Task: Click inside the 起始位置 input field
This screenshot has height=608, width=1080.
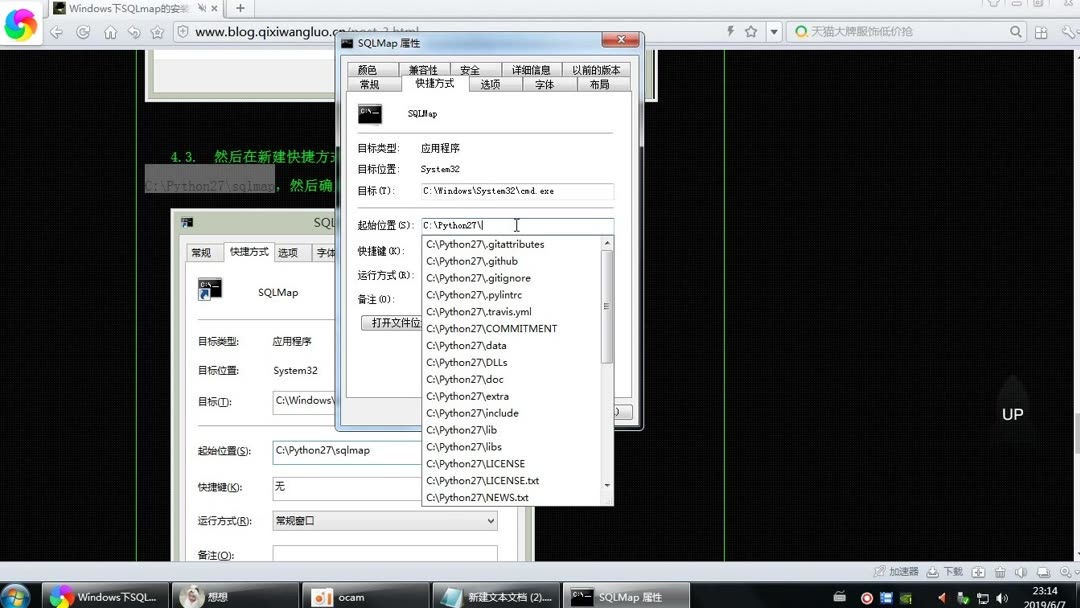Action: click(x=516, y=225)
